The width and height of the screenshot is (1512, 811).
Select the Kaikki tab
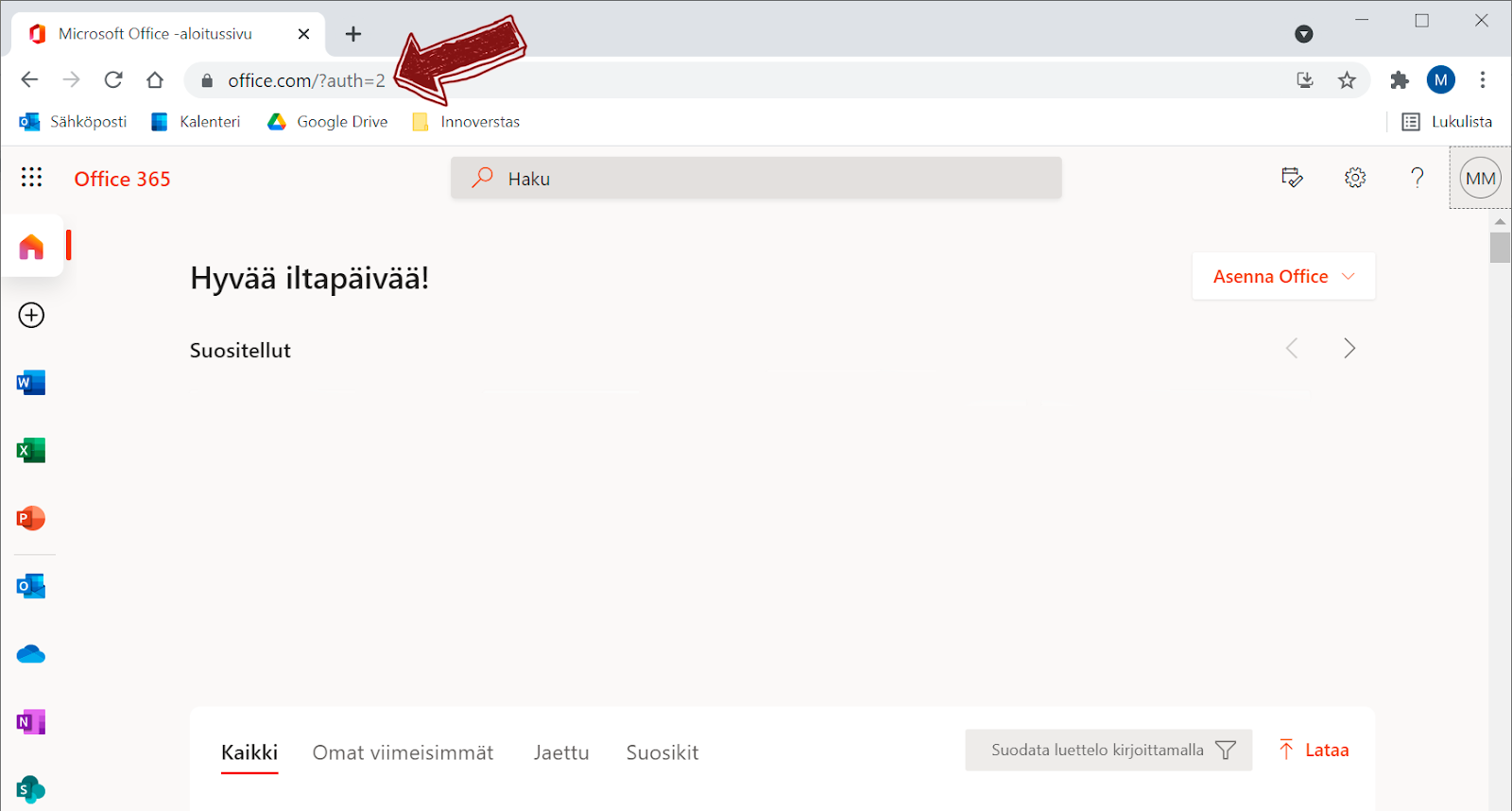tap(249, 752)
